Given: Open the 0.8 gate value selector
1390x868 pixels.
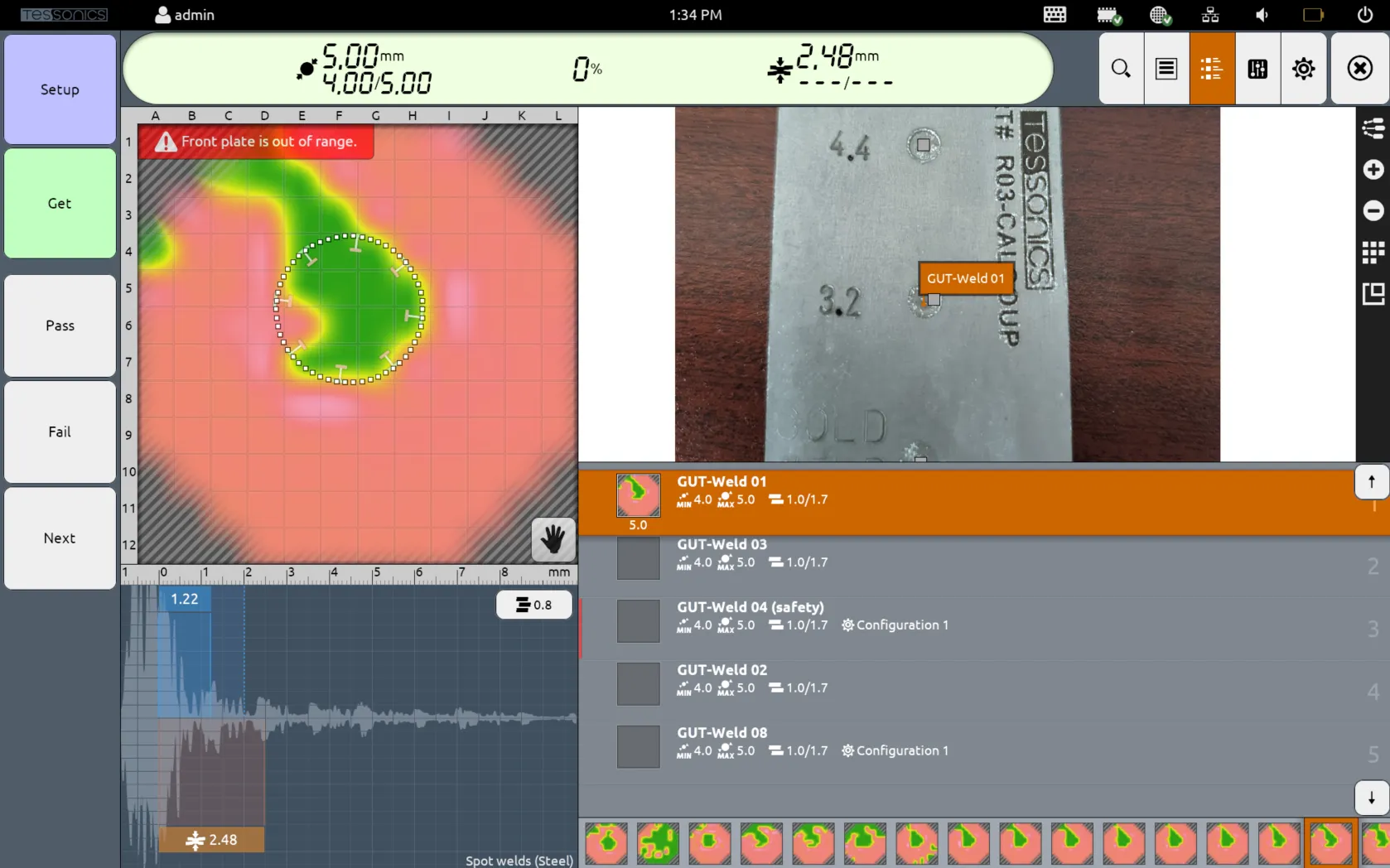Looking at the screenshot, I should point(534,605).
